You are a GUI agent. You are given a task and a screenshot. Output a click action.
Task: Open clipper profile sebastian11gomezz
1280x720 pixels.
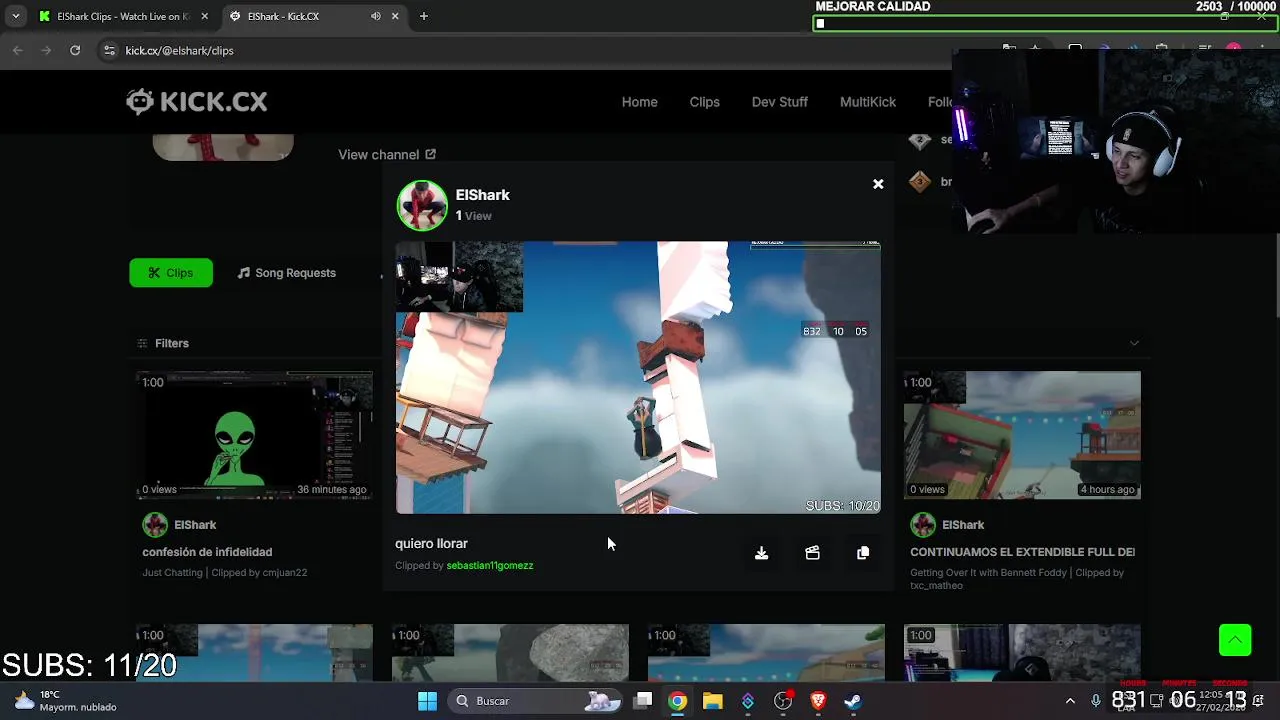490,566
